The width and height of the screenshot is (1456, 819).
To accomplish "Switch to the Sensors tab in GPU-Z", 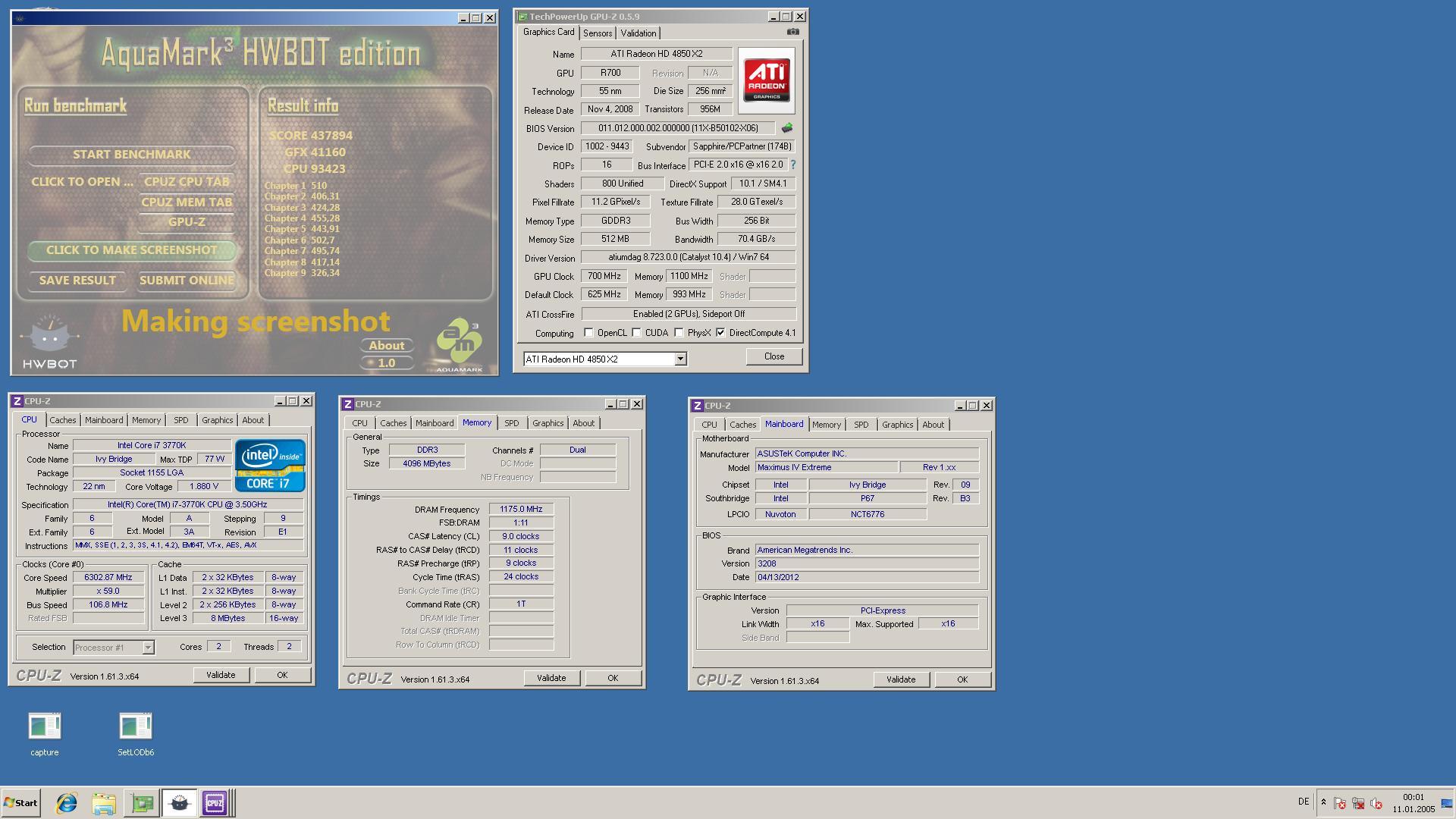I will 598,33.
